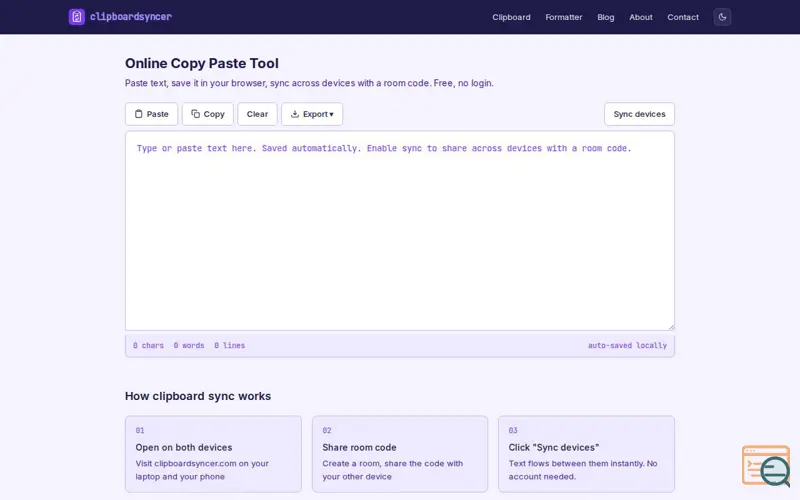
Task: Click the "0 words" counter
Action: [x=189, y=345]
